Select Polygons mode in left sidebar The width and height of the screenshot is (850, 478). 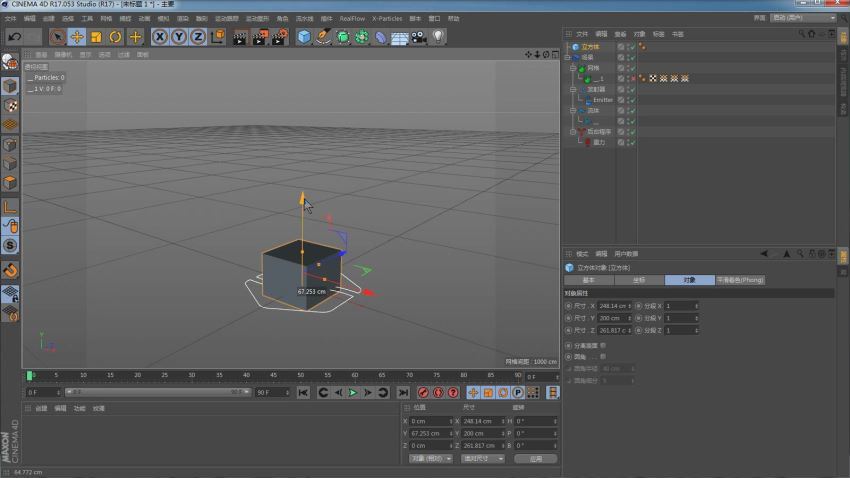click(x=10, y=183)
